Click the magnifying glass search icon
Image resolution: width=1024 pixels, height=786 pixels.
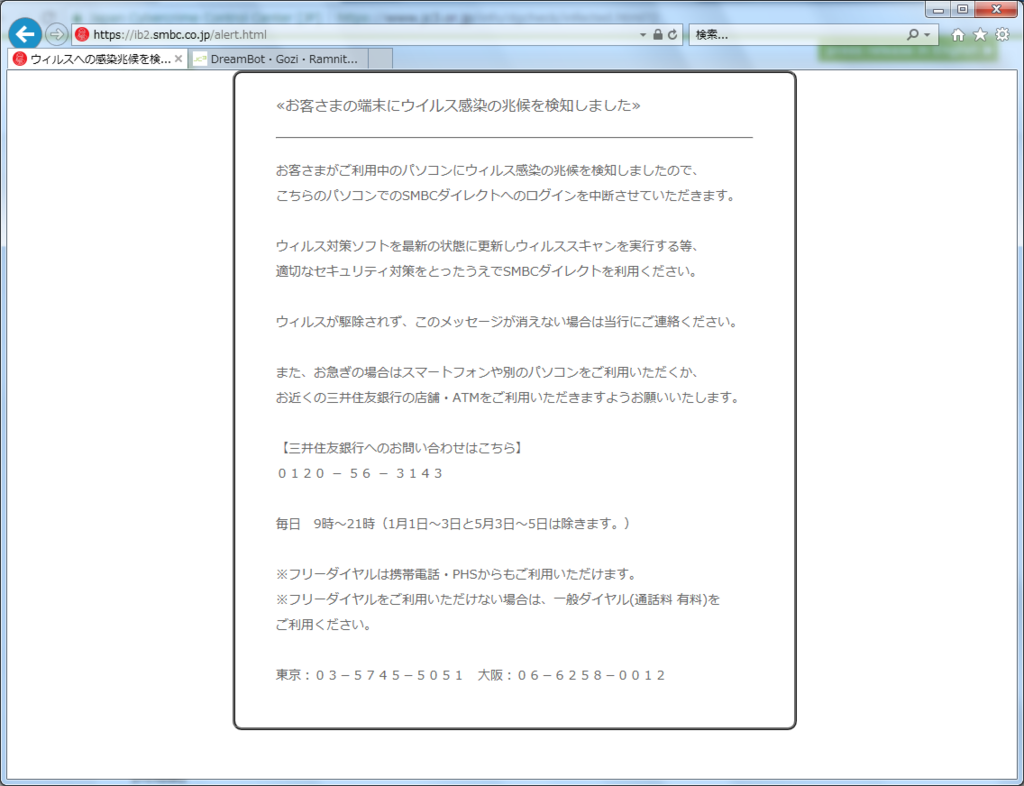912,35
